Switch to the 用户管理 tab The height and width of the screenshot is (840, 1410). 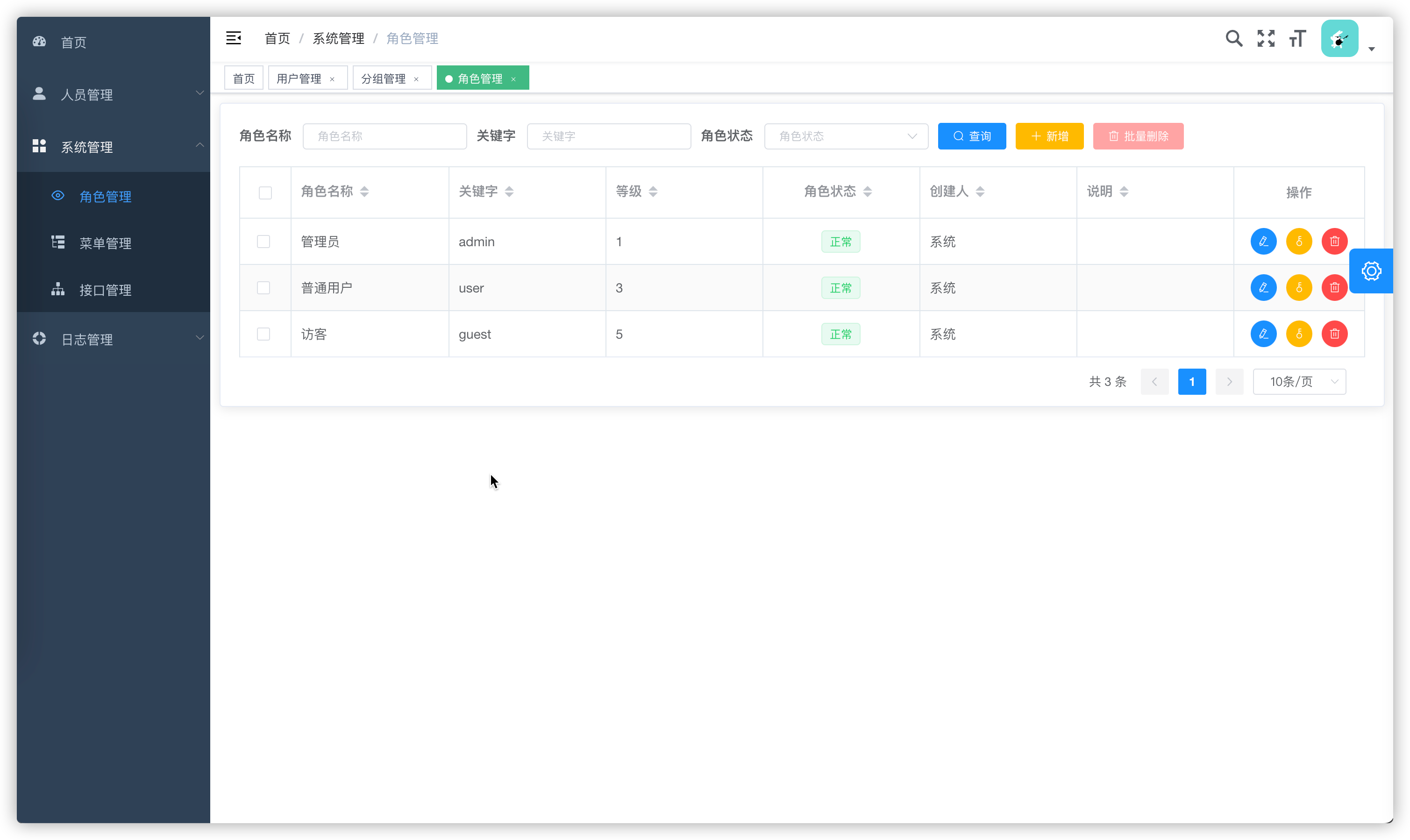point(299,78)
